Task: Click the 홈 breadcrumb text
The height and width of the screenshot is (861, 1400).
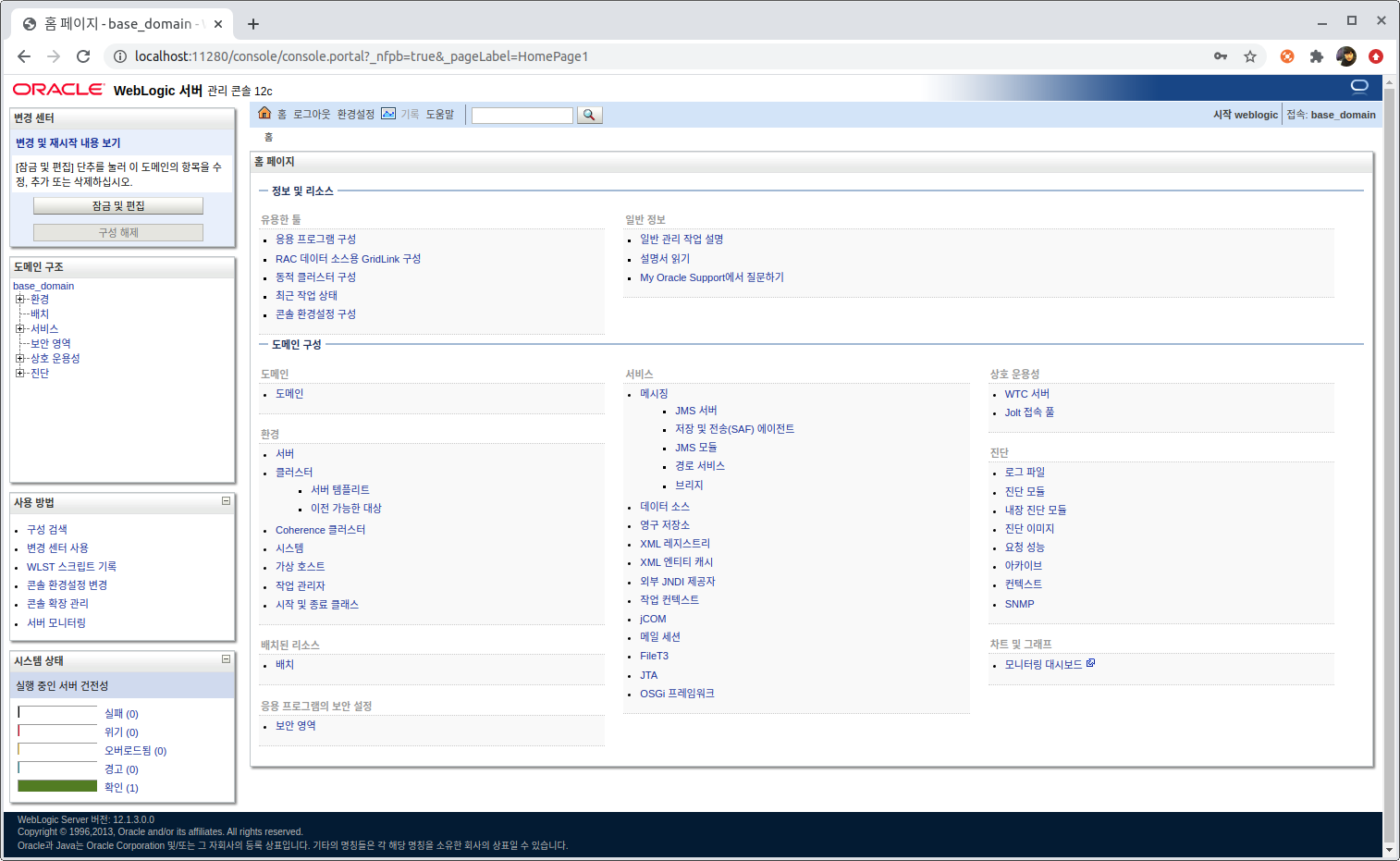Action: coord(268,137)
